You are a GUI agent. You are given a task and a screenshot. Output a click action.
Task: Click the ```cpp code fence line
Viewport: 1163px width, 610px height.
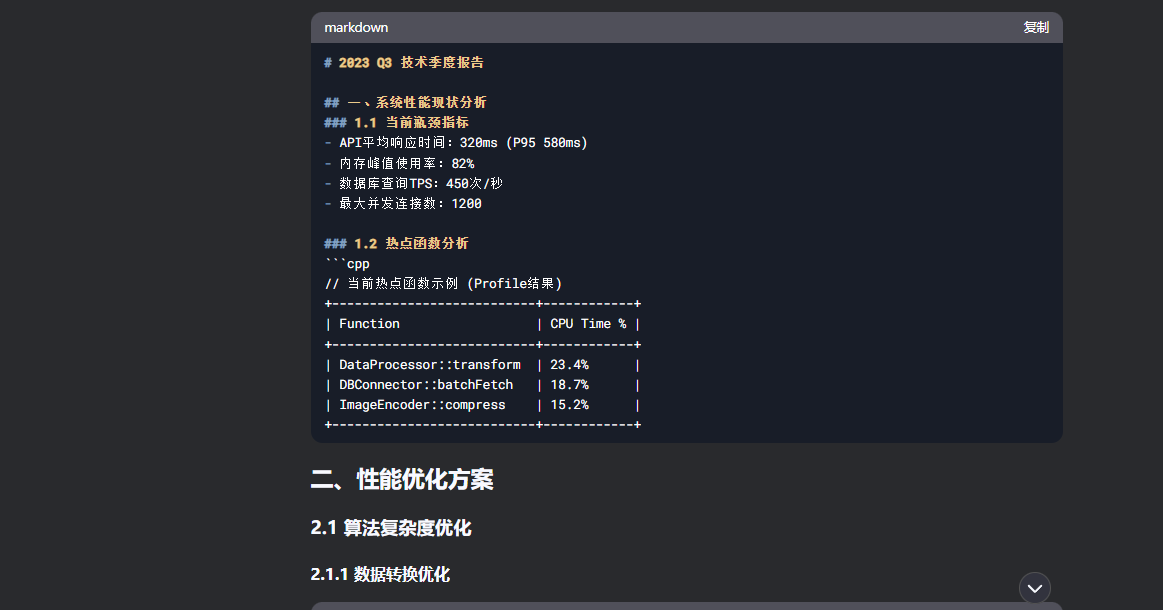coord(347,263)
